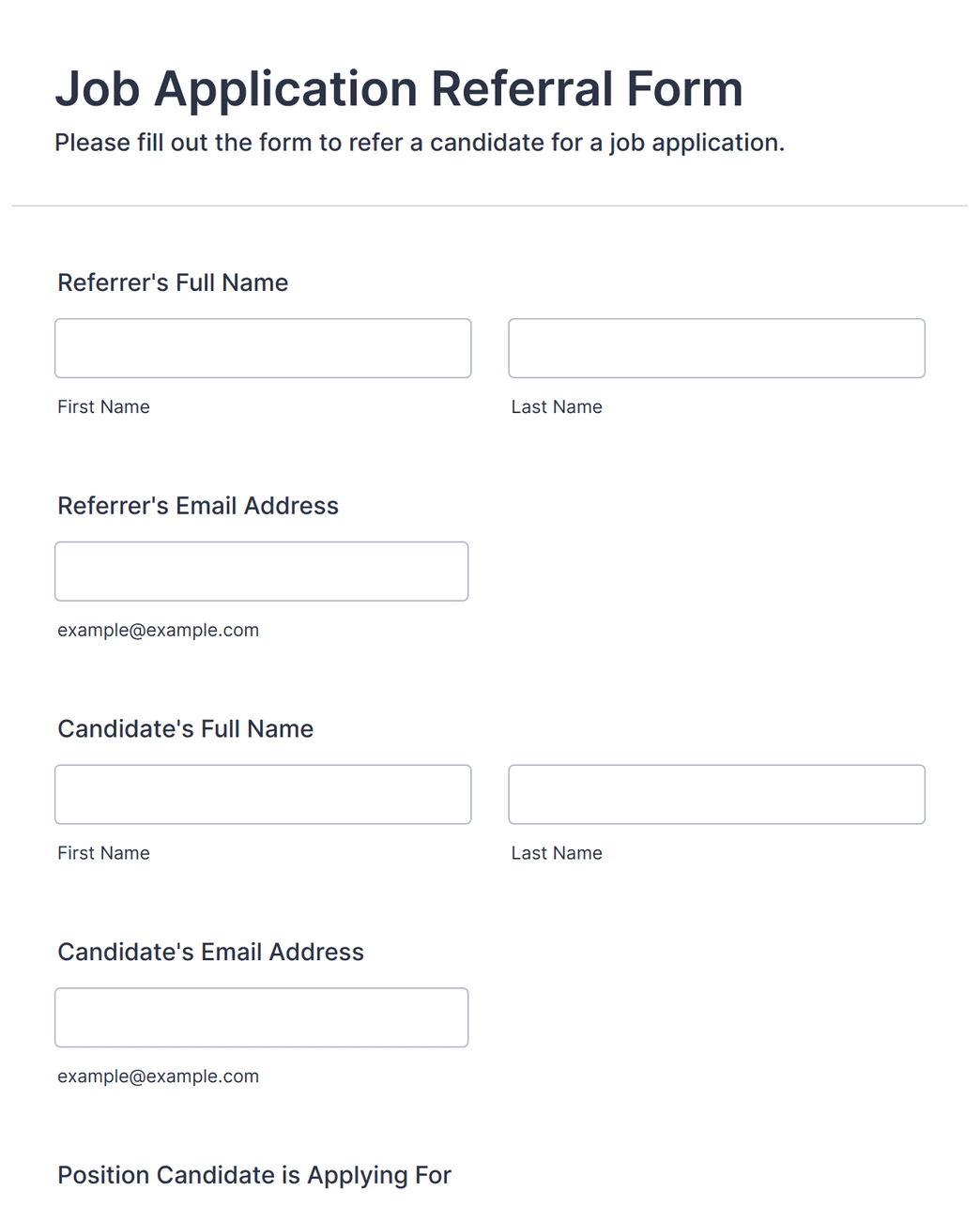This screenshot has width=980, height=1206.
Task: Click example@example.com hint below Candidate's email
Action: click(158, 1076)
